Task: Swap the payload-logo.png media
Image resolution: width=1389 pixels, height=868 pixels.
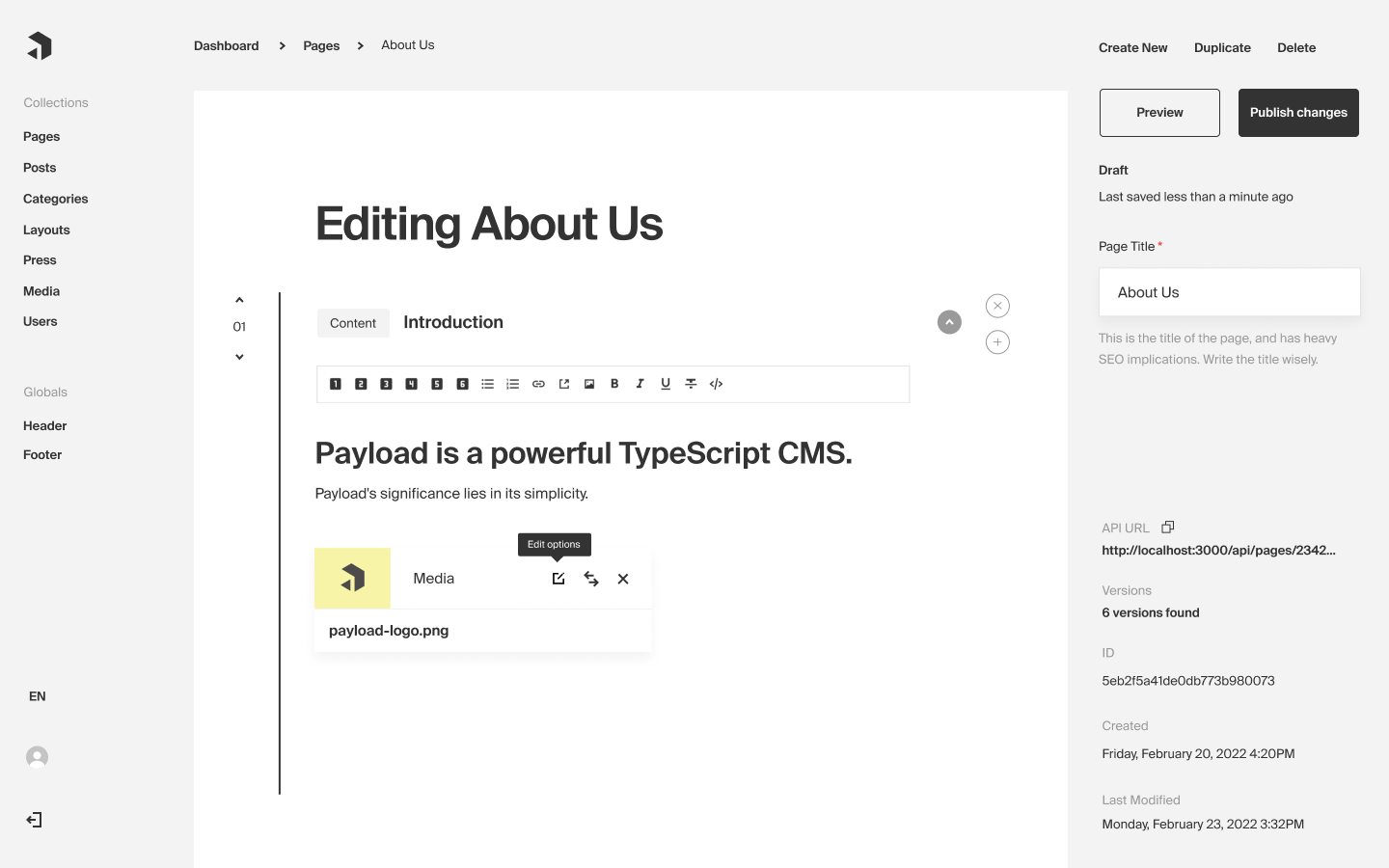Action: (x=591, y=579)
